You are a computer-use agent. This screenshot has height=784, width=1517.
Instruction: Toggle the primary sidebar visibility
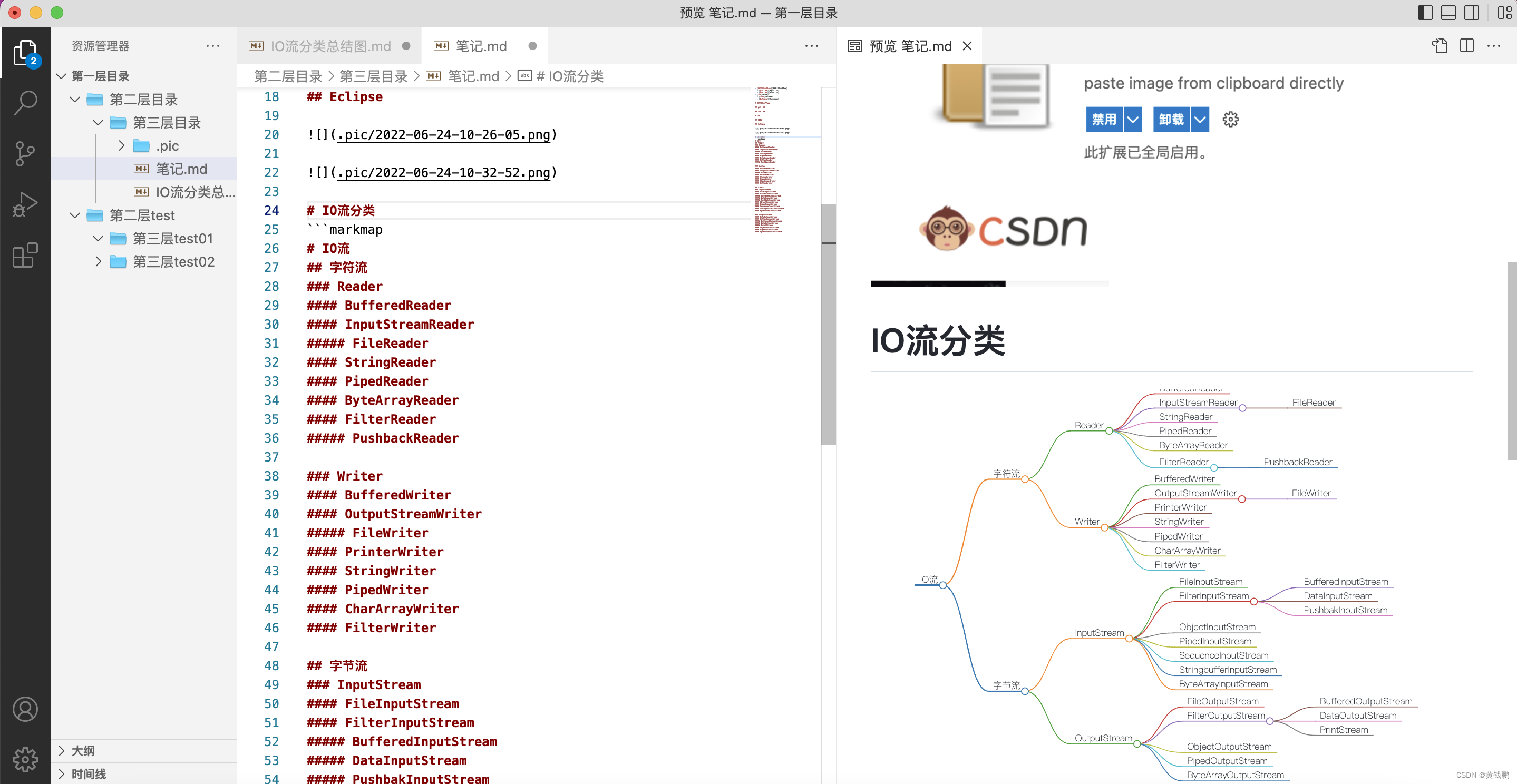coord(1425,12)
